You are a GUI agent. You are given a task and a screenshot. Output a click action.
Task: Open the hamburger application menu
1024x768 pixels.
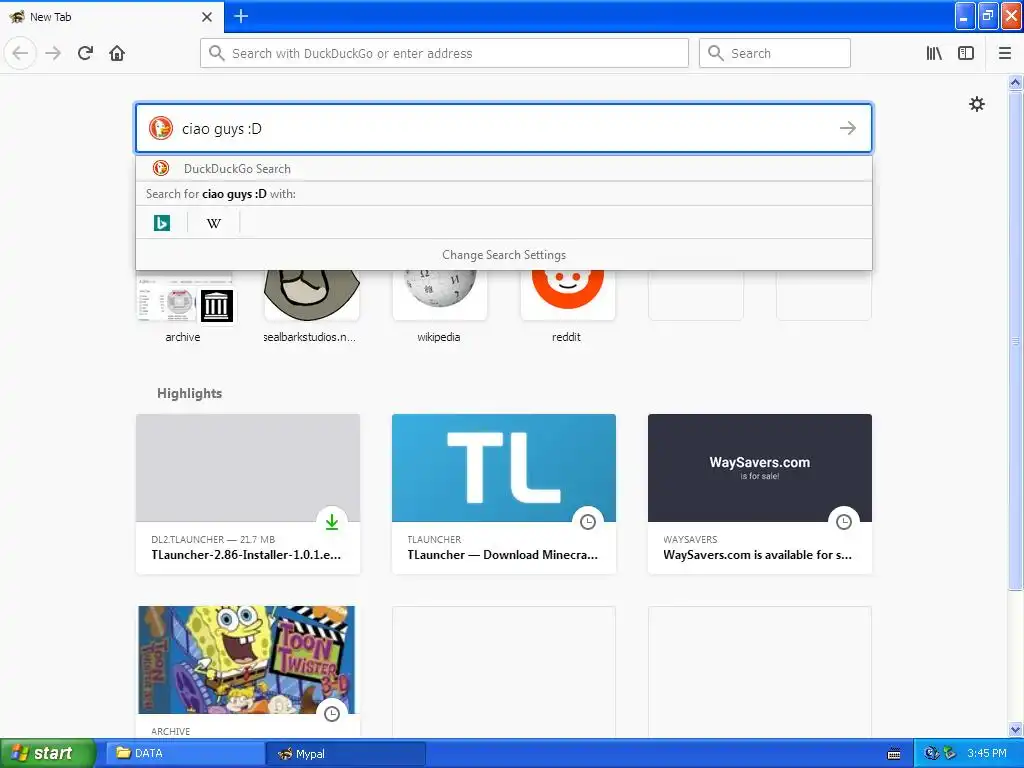[x=1004, y=54]
